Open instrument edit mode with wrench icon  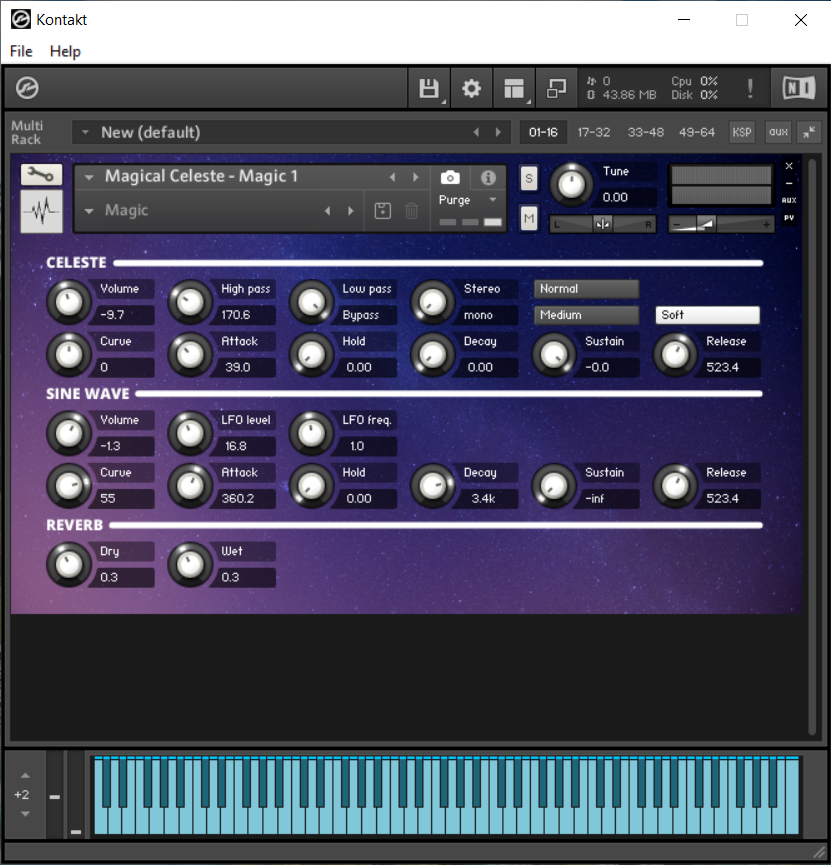[x=41, y=175]
